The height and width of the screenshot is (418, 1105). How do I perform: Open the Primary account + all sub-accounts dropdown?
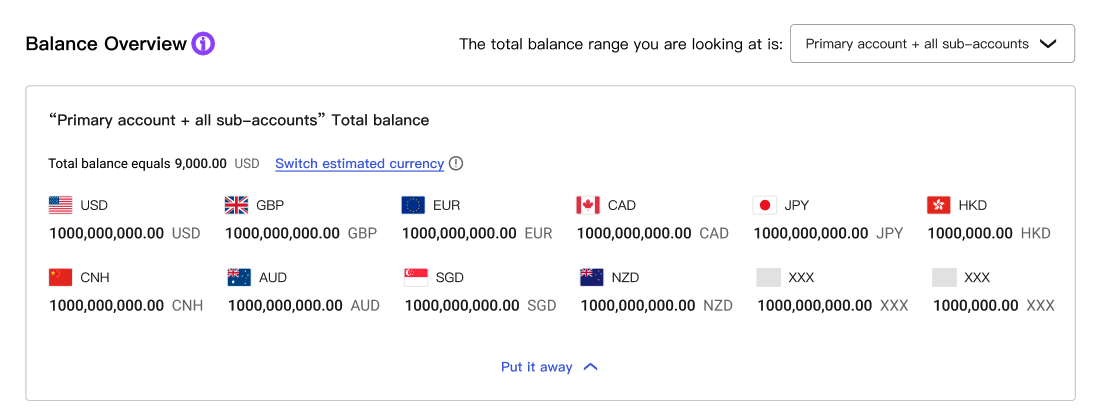click(x=932, y=44)
